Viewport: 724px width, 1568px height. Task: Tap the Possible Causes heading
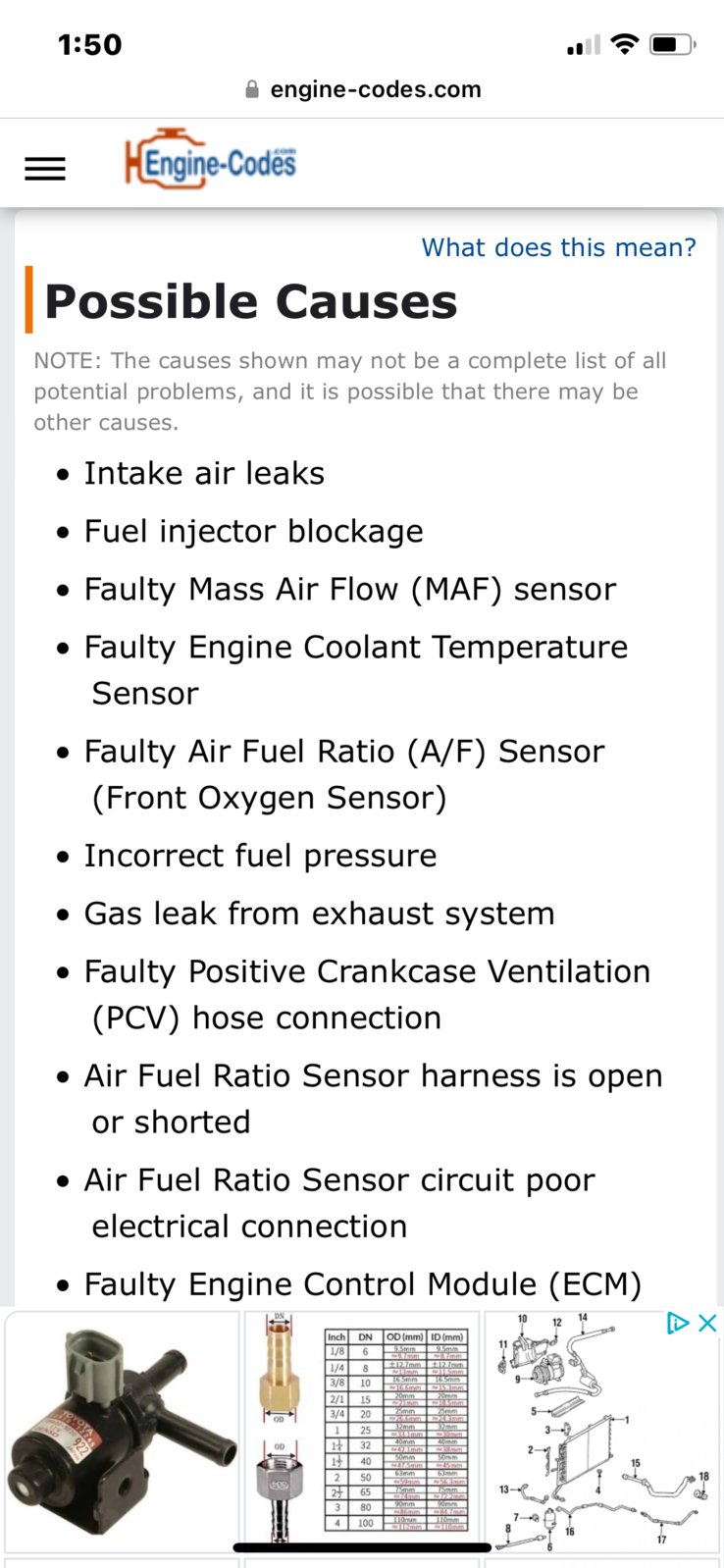coord(251,300)
